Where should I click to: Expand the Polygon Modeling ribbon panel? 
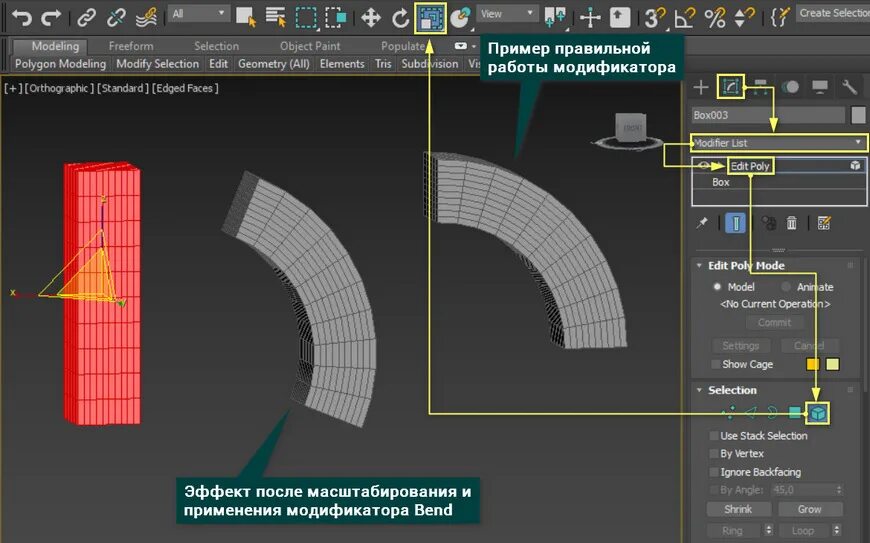click(60, 64)
